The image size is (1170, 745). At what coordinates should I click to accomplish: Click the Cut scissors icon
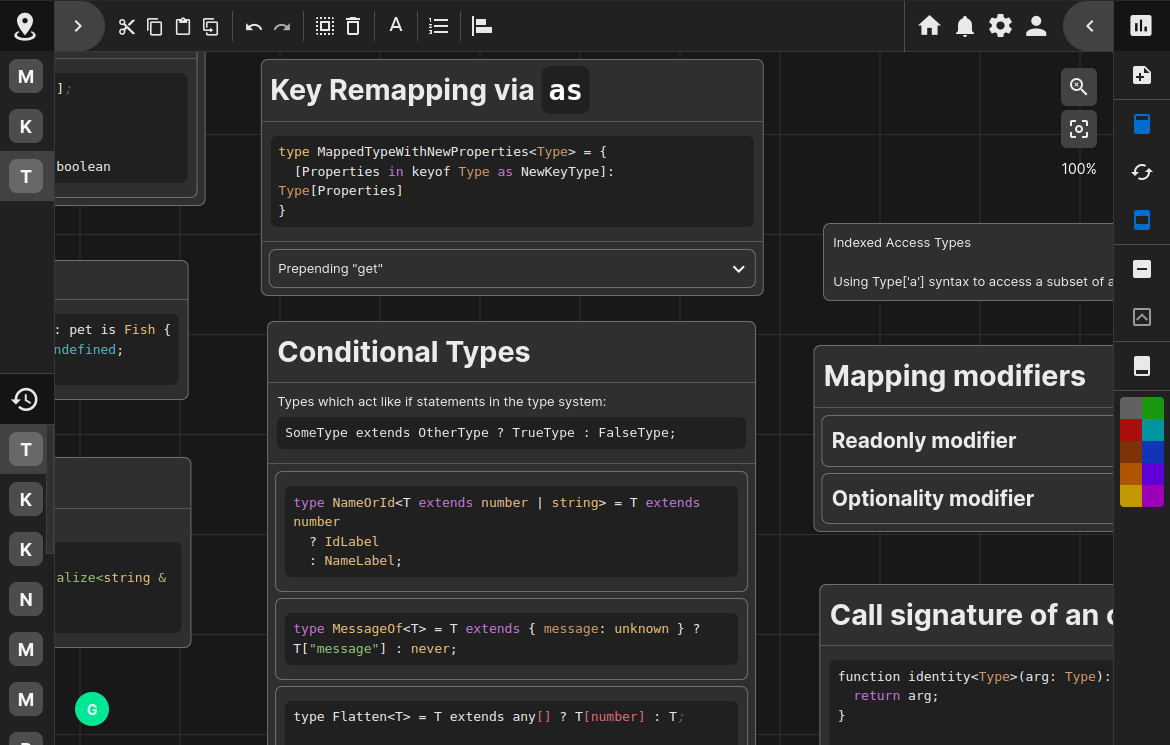click(126, 27)
